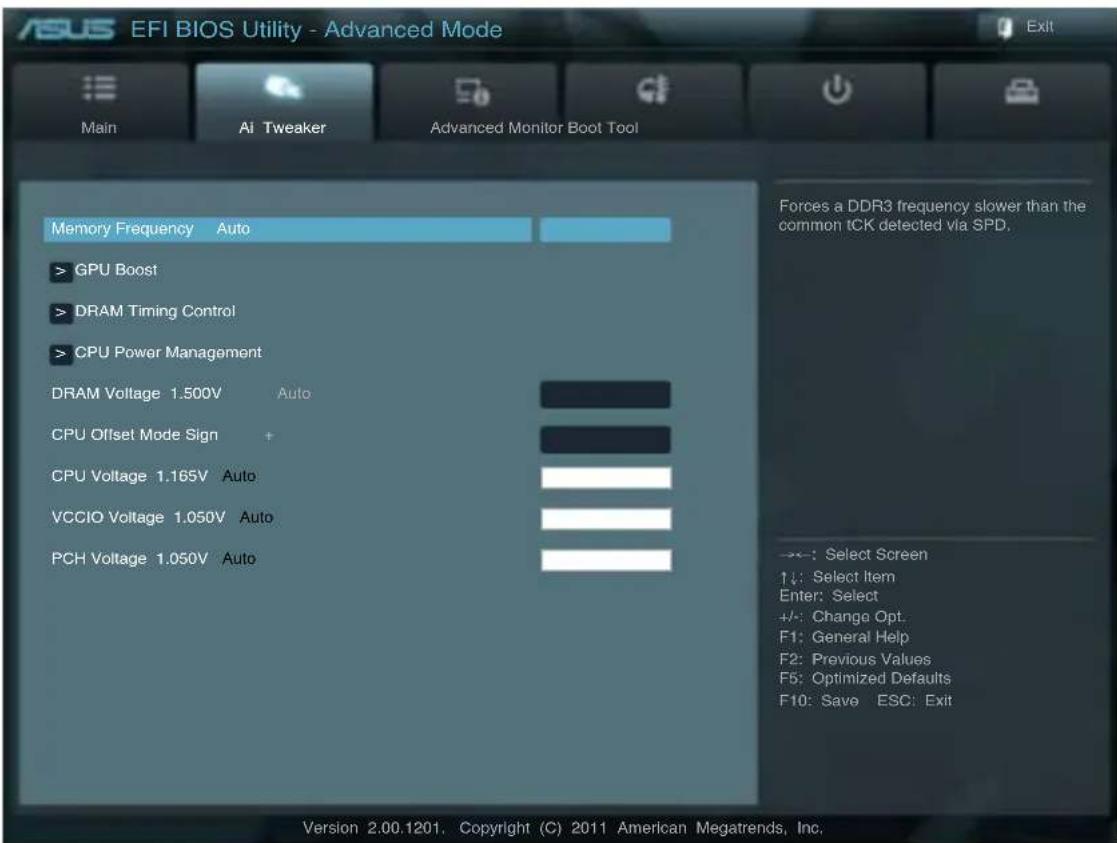Select the Advanced tab chip icon

point(472,92)
